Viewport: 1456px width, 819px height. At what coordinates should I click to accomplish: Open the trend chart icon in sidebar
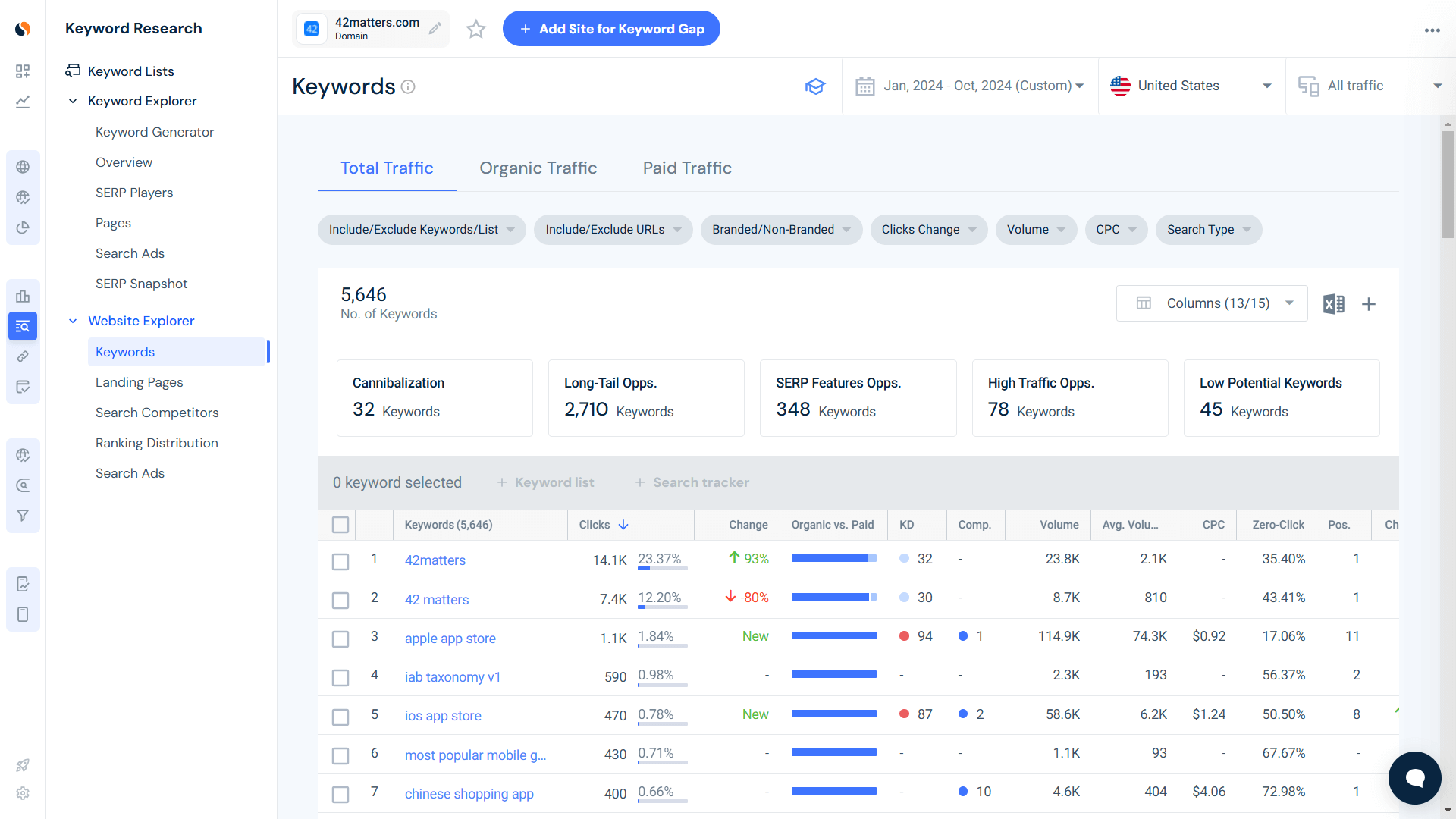coord(23,102)
